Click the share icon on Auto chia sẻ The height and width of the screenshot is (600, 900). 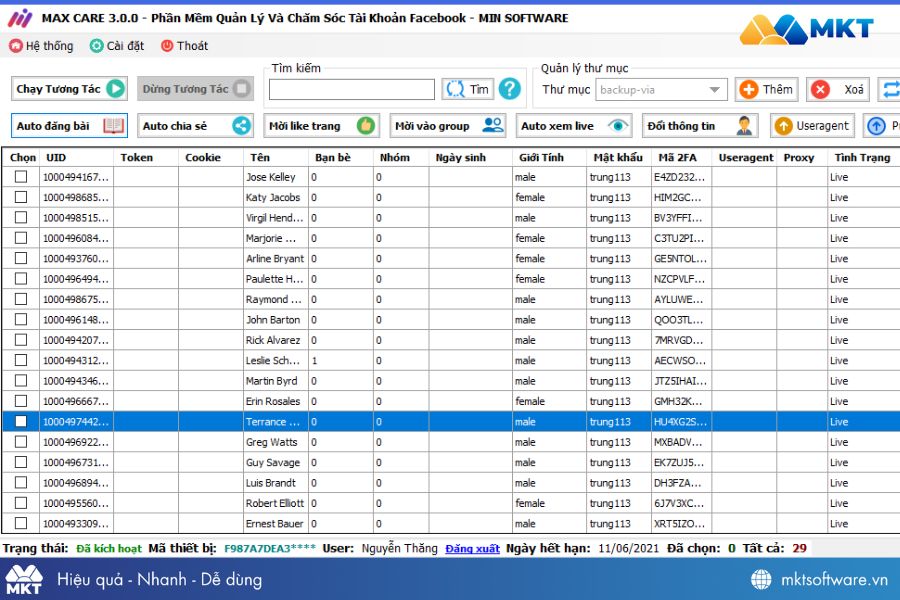click(242, 126)
